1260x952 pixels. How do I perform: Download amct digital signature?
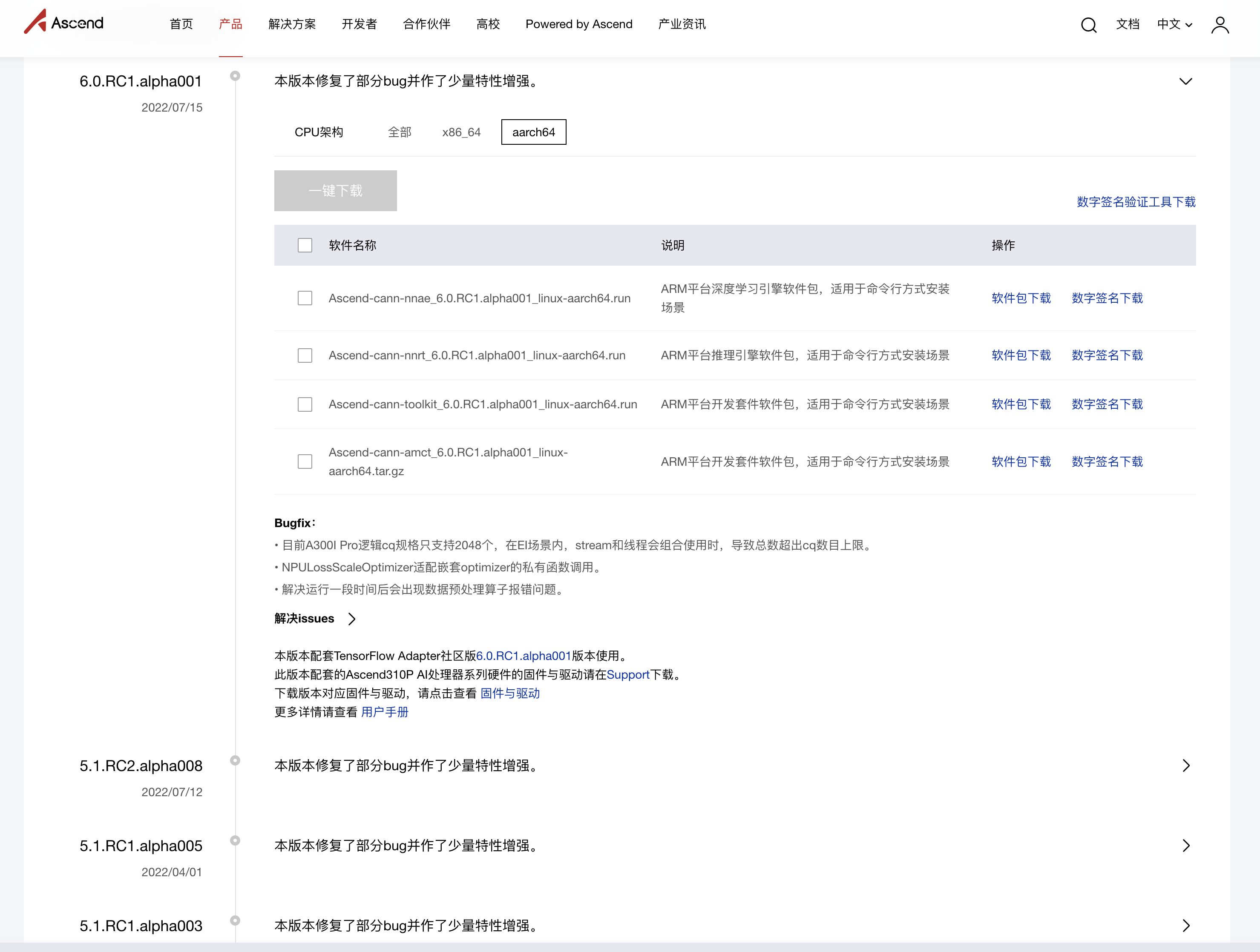point(1108,462)
